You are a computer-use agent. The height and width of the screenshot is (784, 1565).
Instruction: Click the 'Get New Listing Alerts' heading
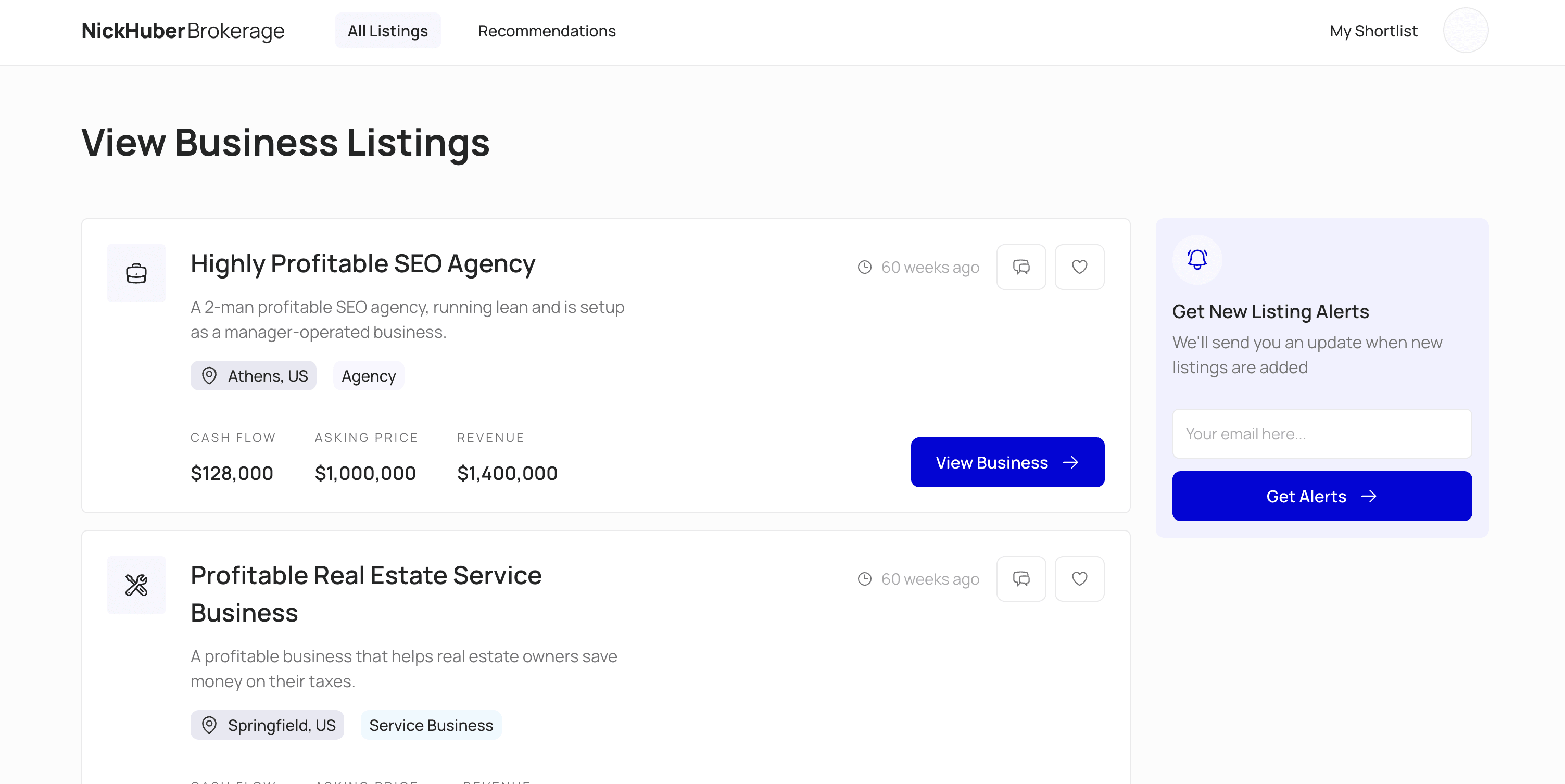point(1270,311)
